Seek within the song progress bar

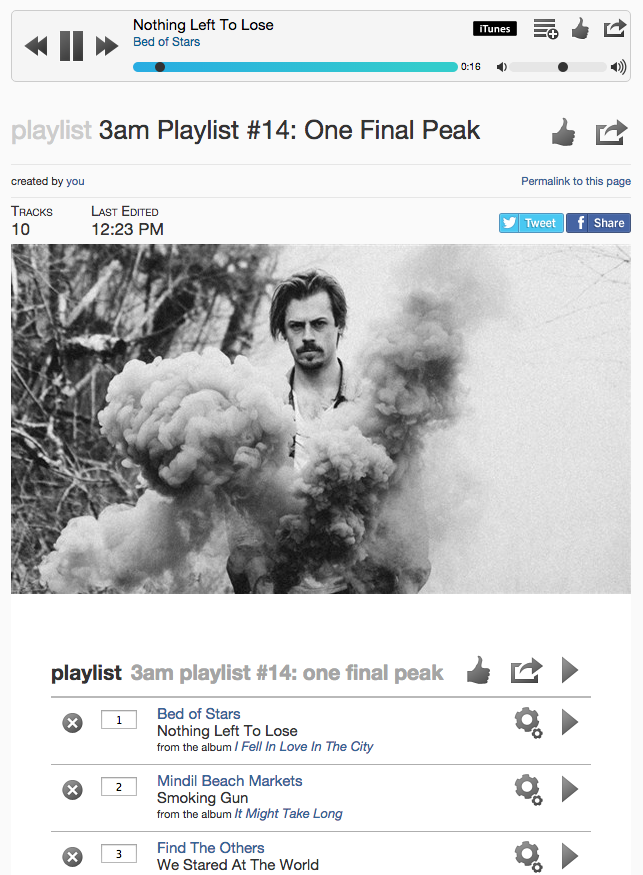tap(295, 67)
